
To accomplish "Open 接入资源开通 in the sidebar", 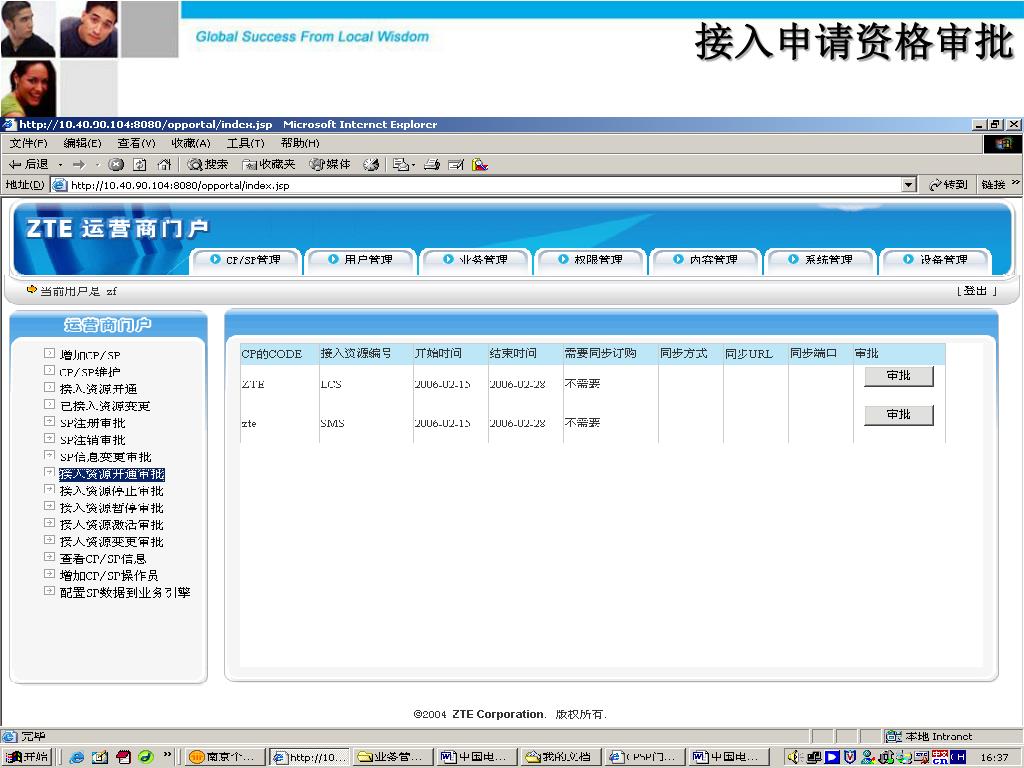I will click(x=99, y=389).
